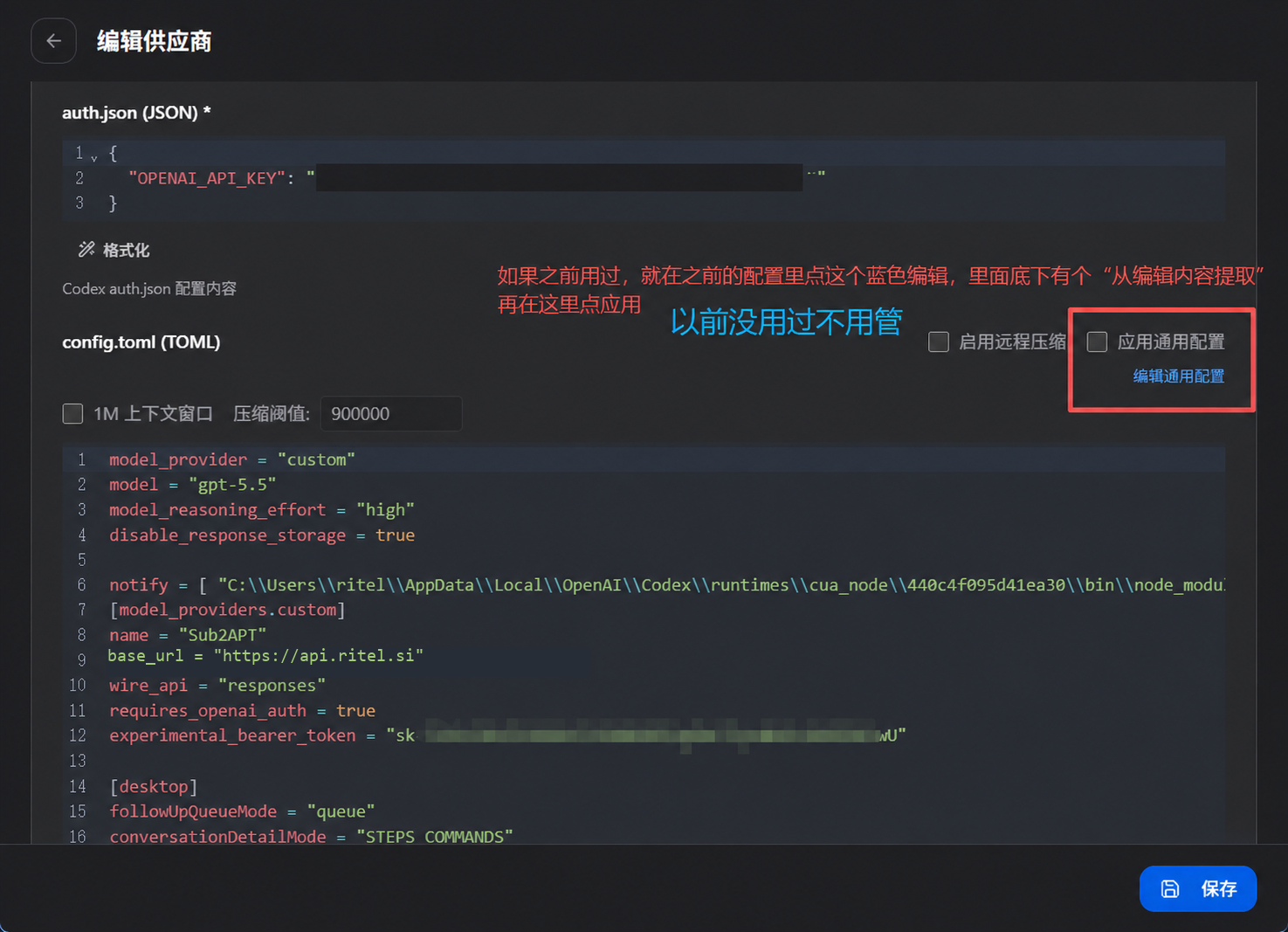This screenshot has width=1288, height=932.
Task: Click the 编辑供应商 page title
Action: (x=155, y=41)
